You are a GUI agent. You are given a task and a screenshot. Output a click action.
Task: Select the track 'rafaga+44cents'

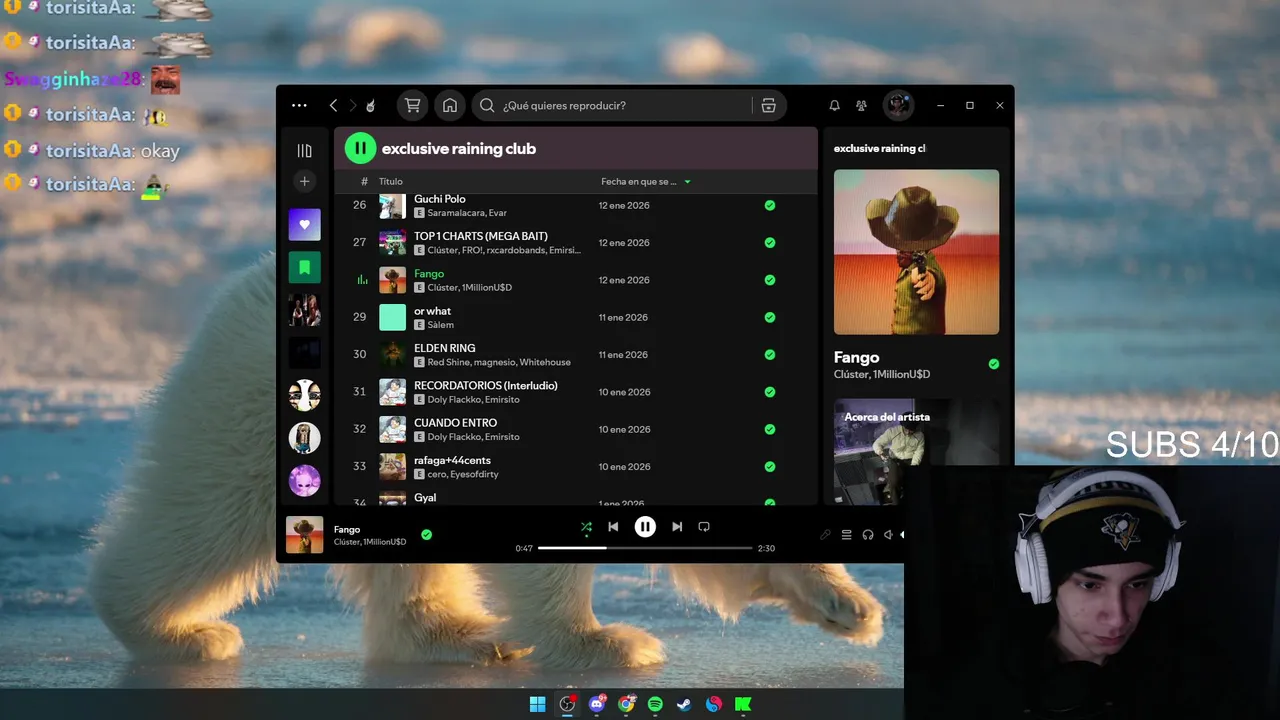click(452, 460)
